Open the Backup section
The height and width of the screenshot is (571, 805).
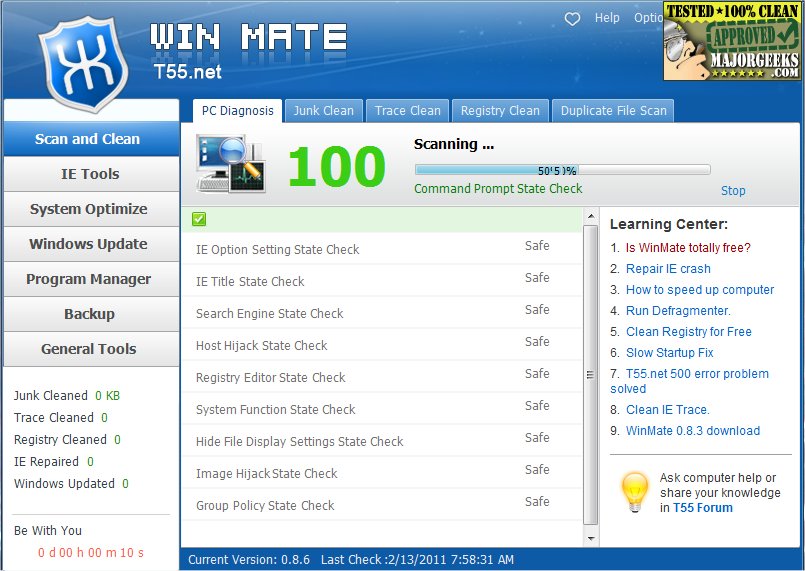pos(91,314)
